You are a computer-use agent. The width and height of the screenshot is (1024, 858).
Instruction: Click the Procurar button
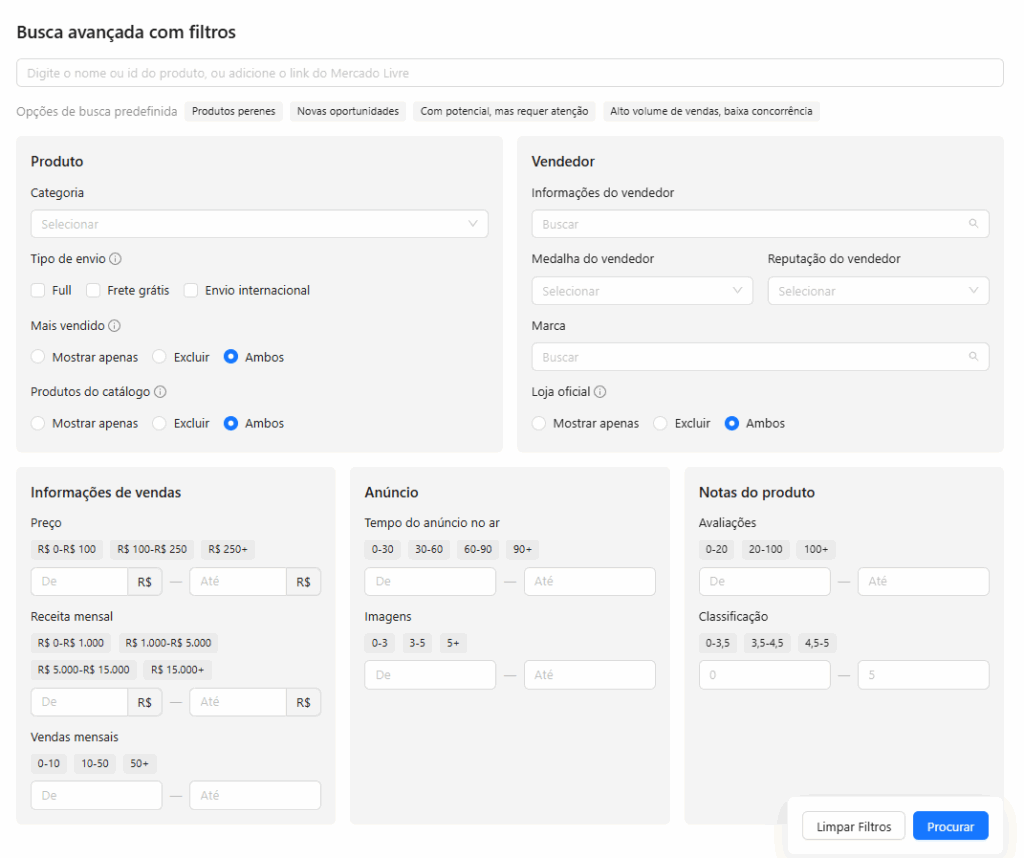950,827
